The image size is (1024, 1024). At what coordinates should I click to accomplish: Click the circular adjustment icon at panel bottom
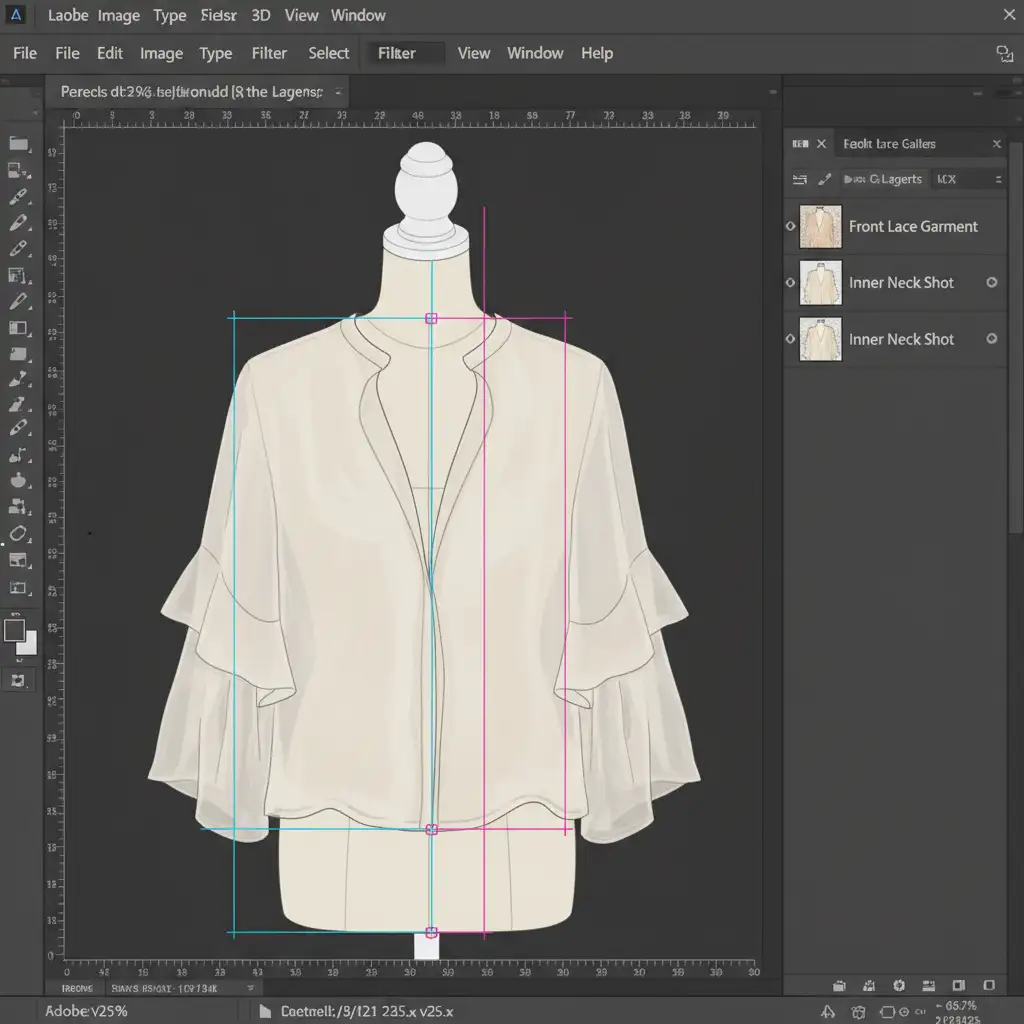[x=898, y=985]
